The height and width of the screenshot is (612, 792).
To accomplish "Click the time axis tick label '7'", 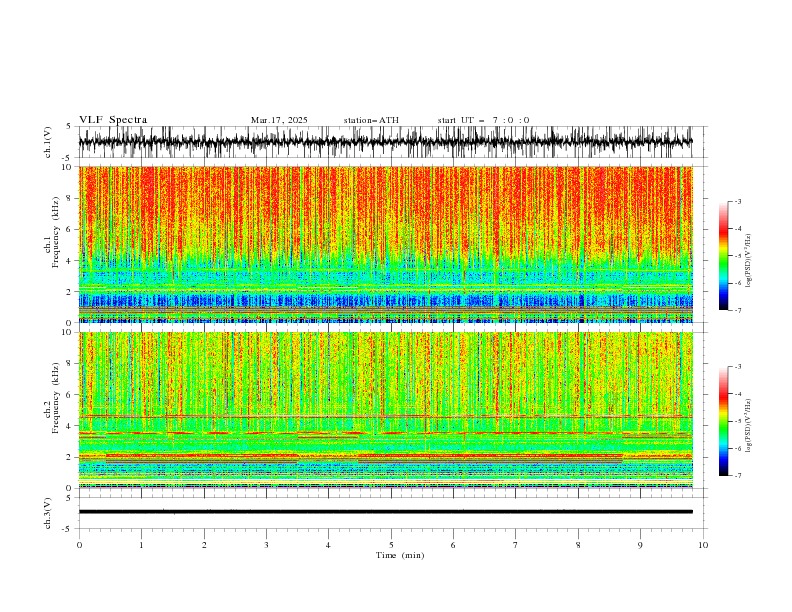I will (x=516, y=545).
